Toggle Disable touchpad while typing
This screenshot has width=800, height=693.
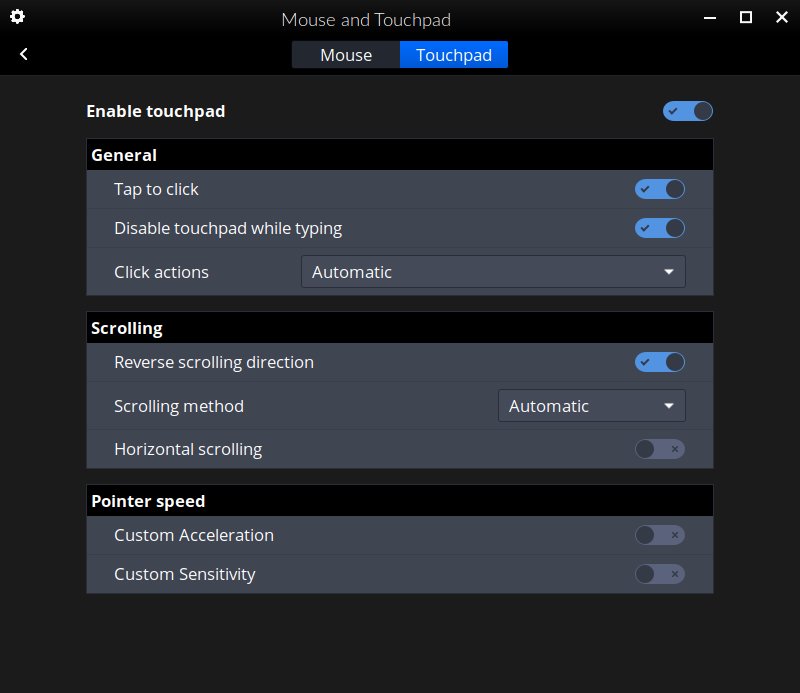(x=660, y=228)
